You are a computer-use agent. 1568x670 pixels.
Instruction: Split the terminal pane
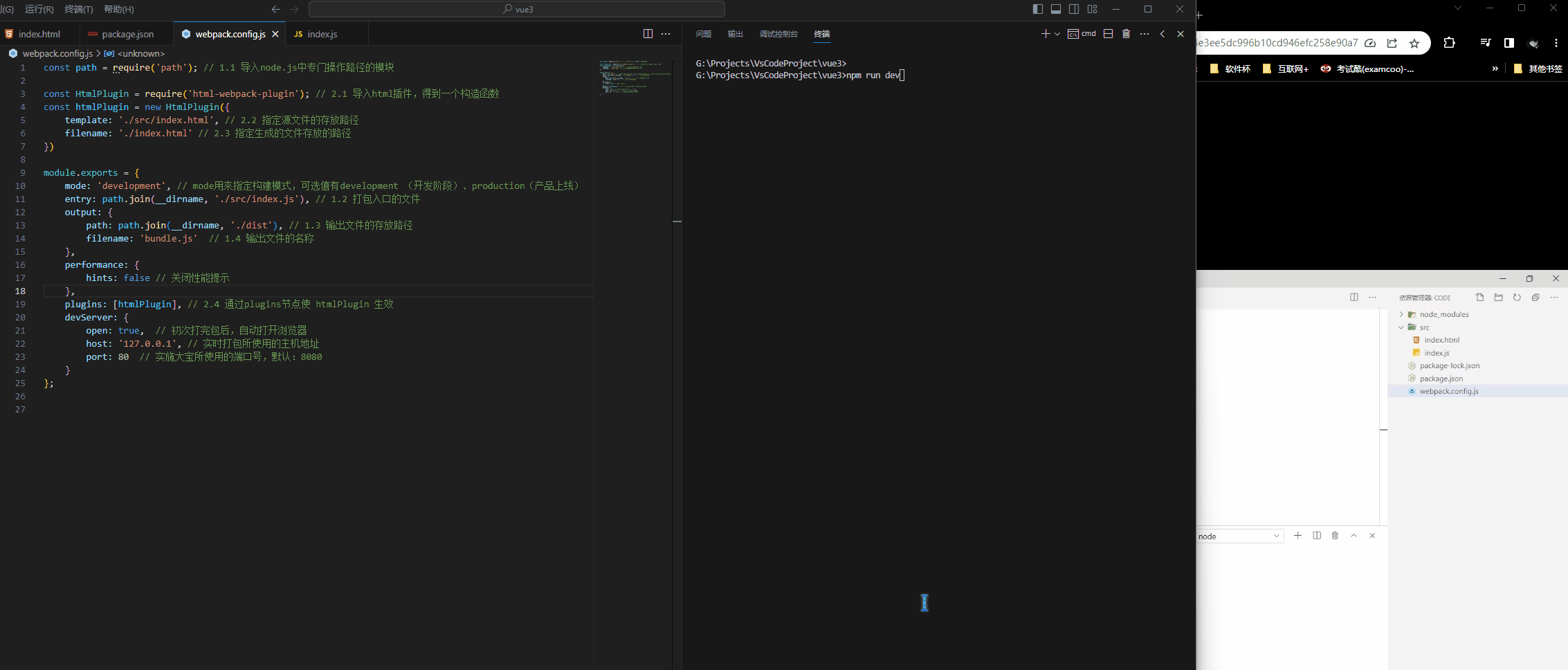tap(1108, 34)
